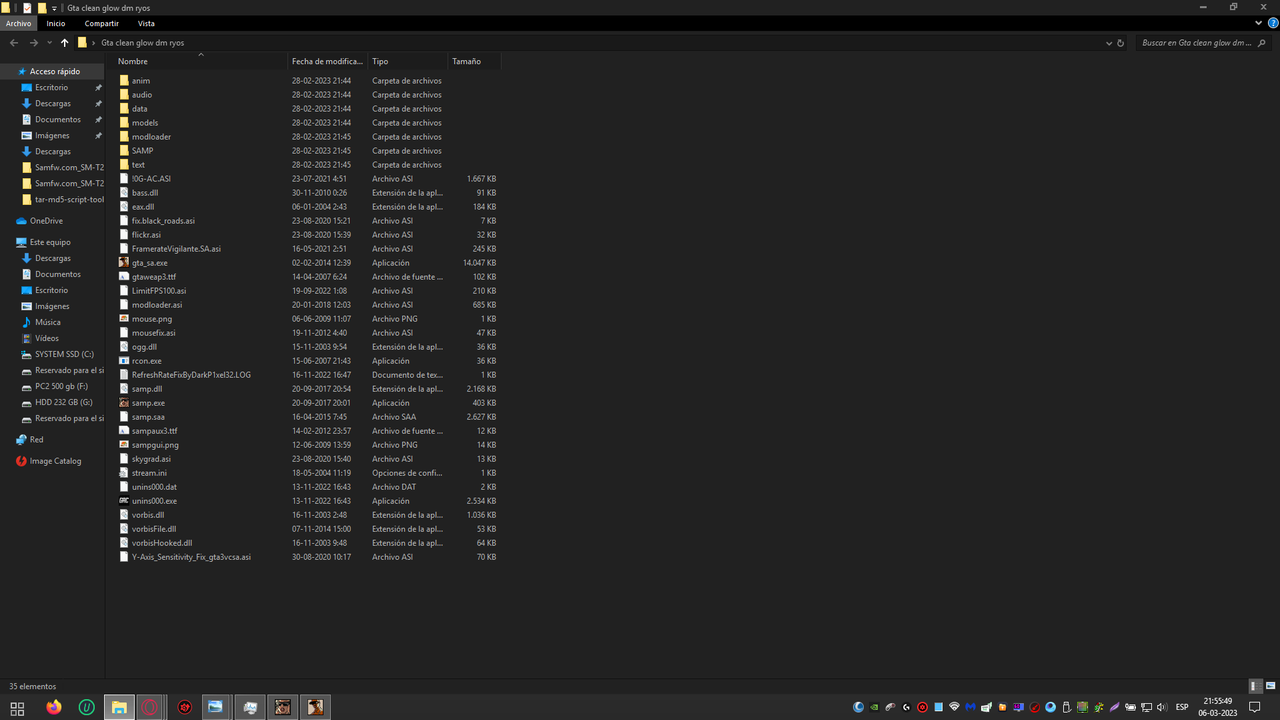Open the notification center icon

[x=1255, y=707]
